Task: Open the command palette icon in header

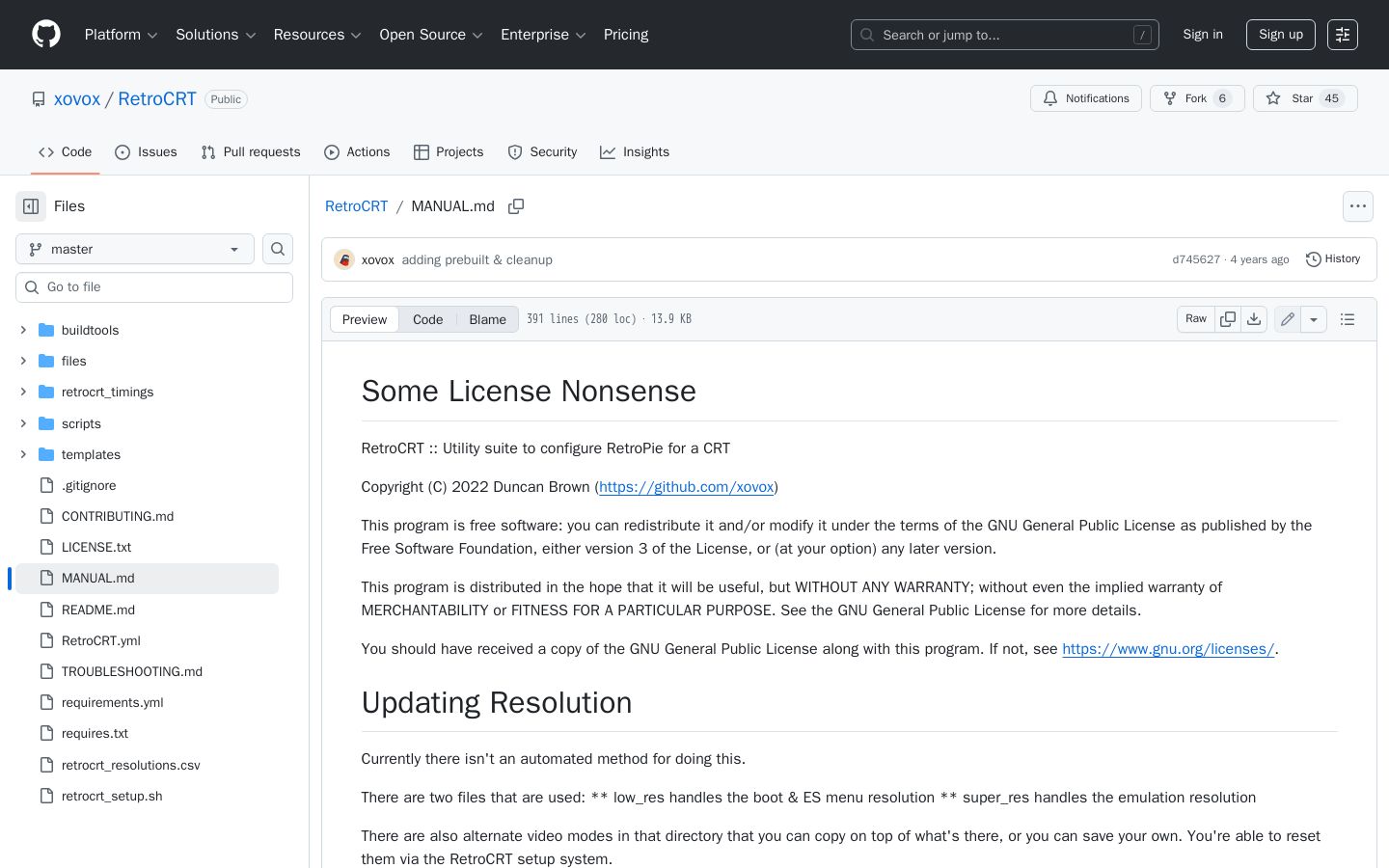Action: tap(1343, 35)
